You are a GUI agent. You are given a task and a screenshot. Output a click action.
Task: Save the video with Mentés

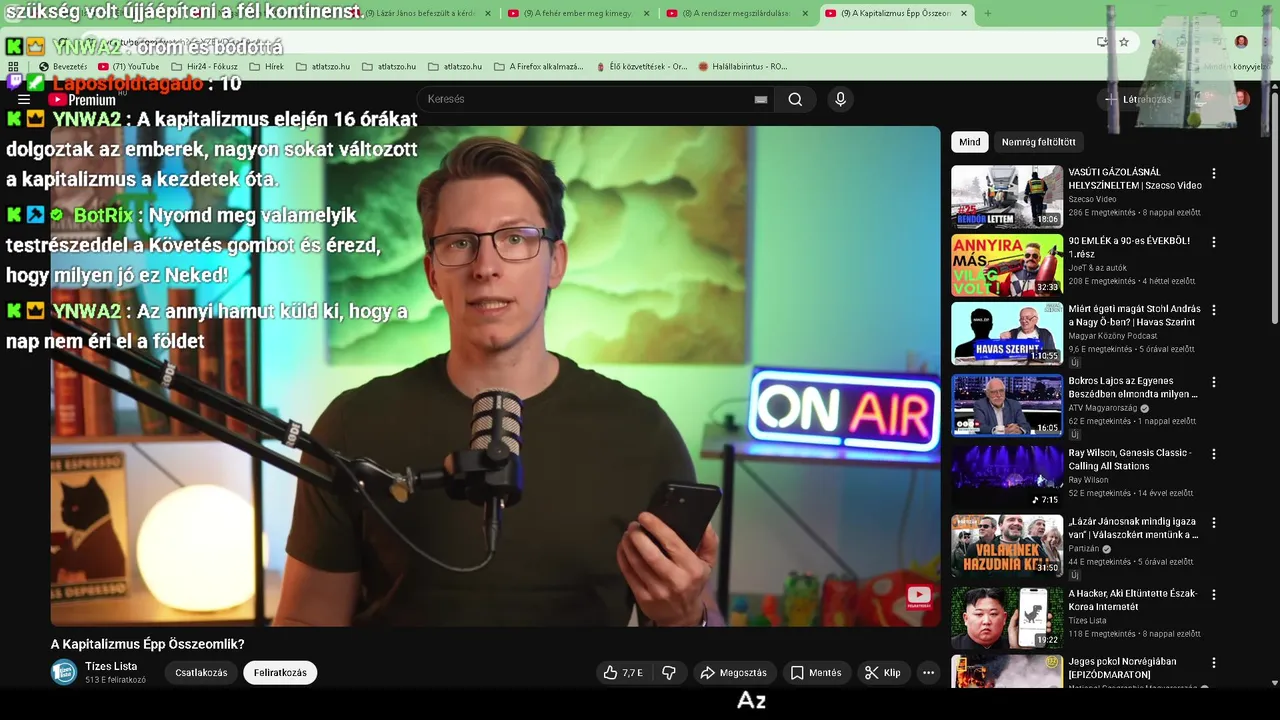tap(816, 673)
